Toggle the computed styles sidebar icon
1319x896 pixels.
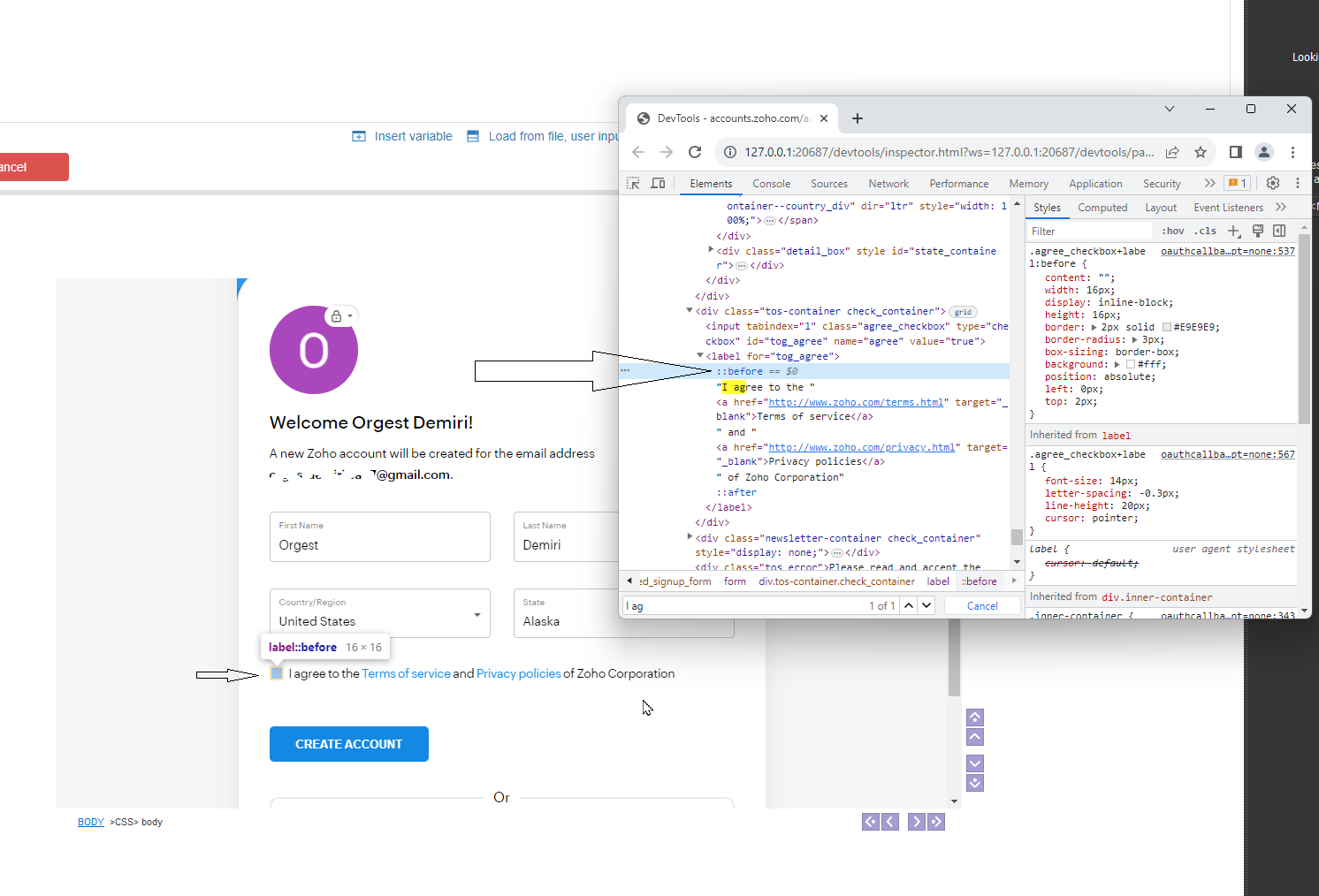1279,231
